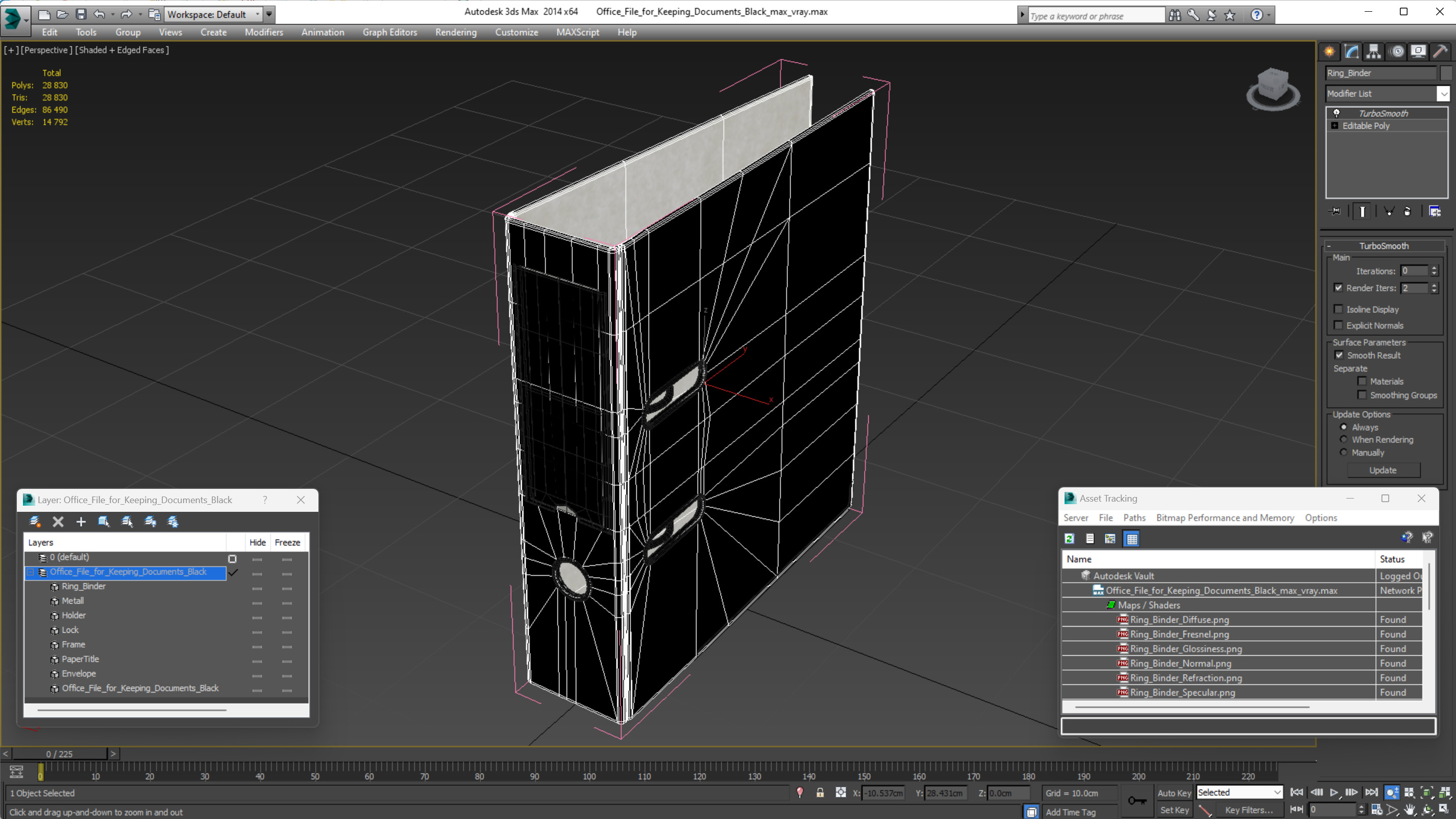Open Configure Modifier Sets icon
Image resolution: width=1456 pixels, height=819 pixels.
[1435, 211]
